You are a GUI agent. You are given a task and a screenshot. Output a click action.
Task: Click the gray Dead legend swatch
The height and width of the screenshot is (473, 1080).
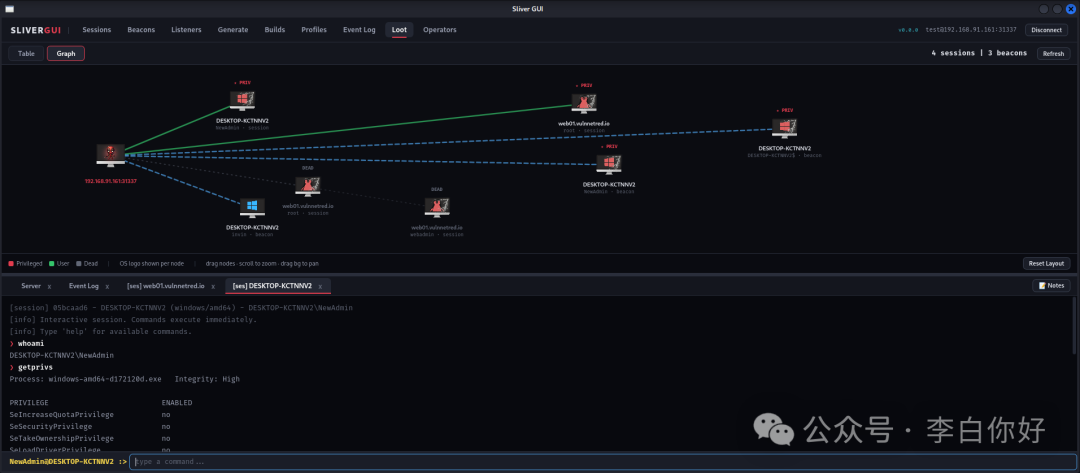pyautogui.click(x=79, y=264)
